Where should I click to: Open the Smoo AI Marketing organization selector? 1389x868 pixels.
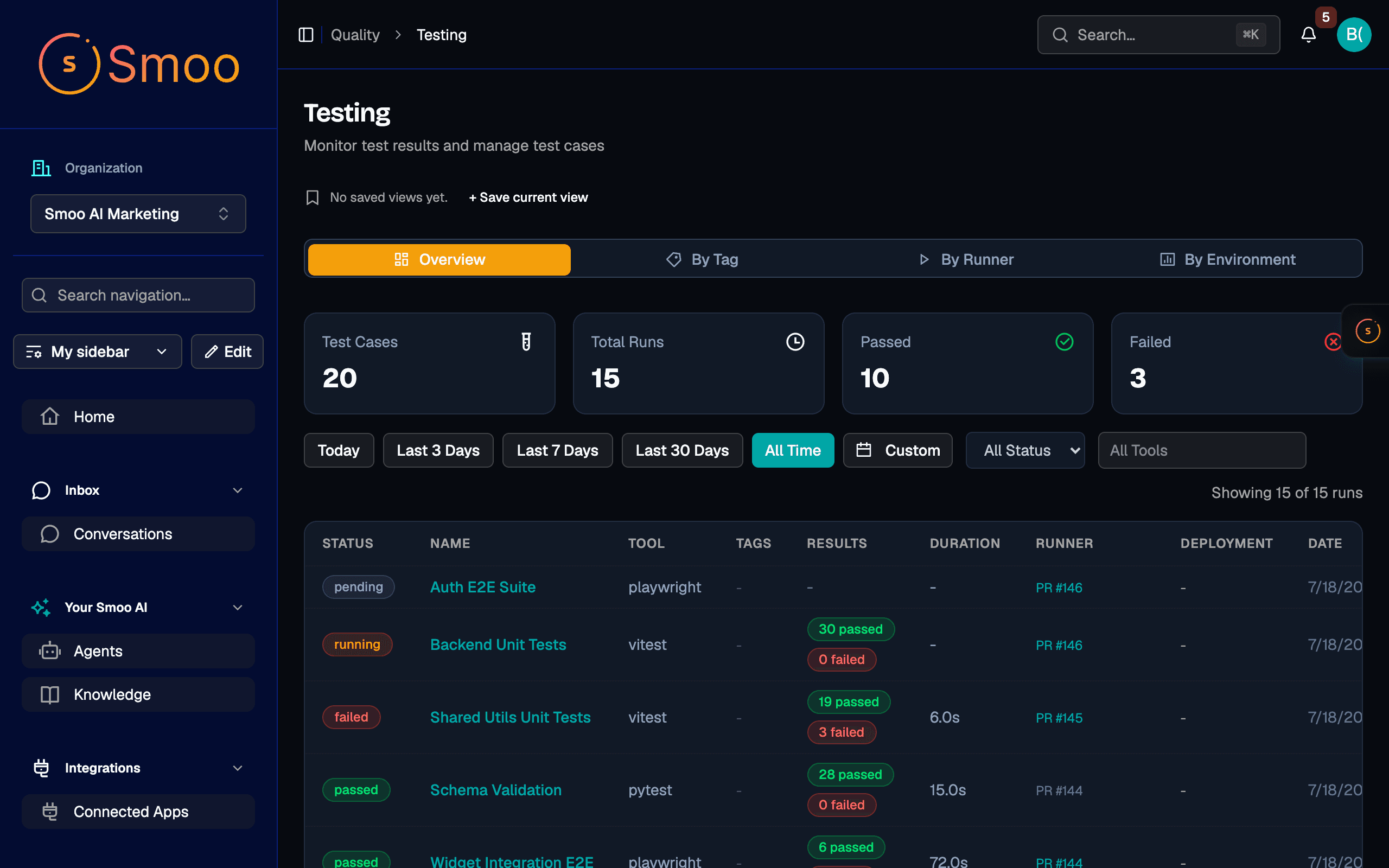coord(138,214)
